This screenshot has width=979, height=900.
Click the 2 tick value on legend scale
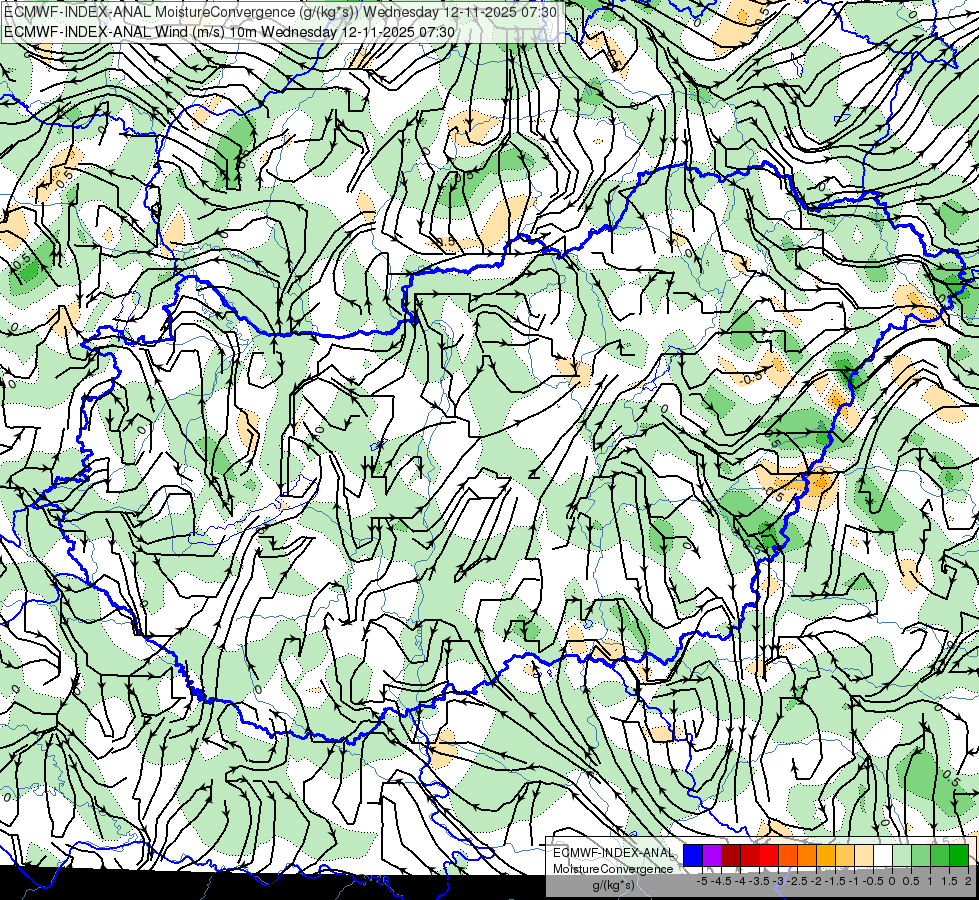click(x=968, y=881)
